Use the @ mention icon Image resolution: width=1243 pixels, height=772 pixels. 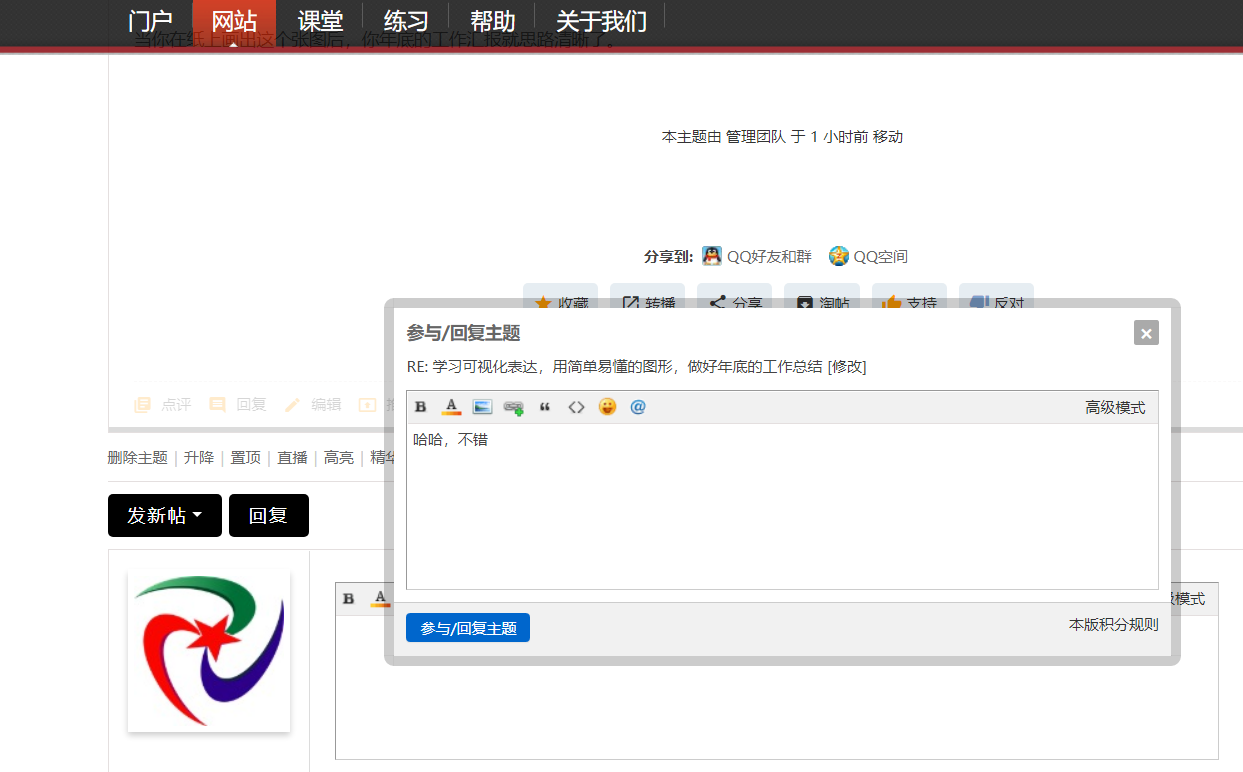637,406
